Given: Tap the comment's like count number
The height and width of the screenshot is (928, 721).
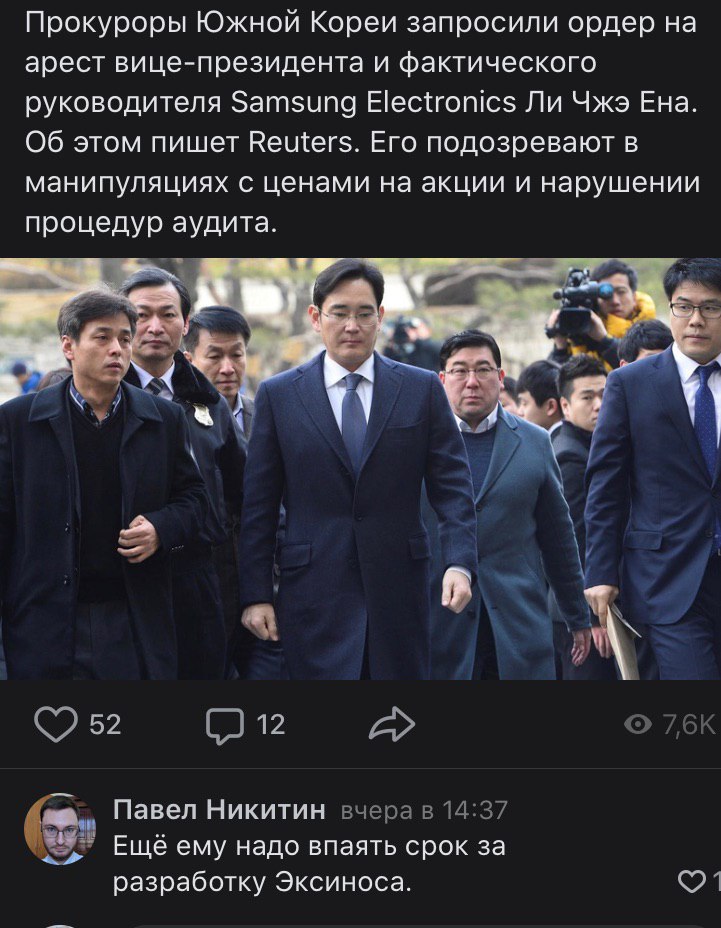Looking at the screenshot, I should click(715, 881).
